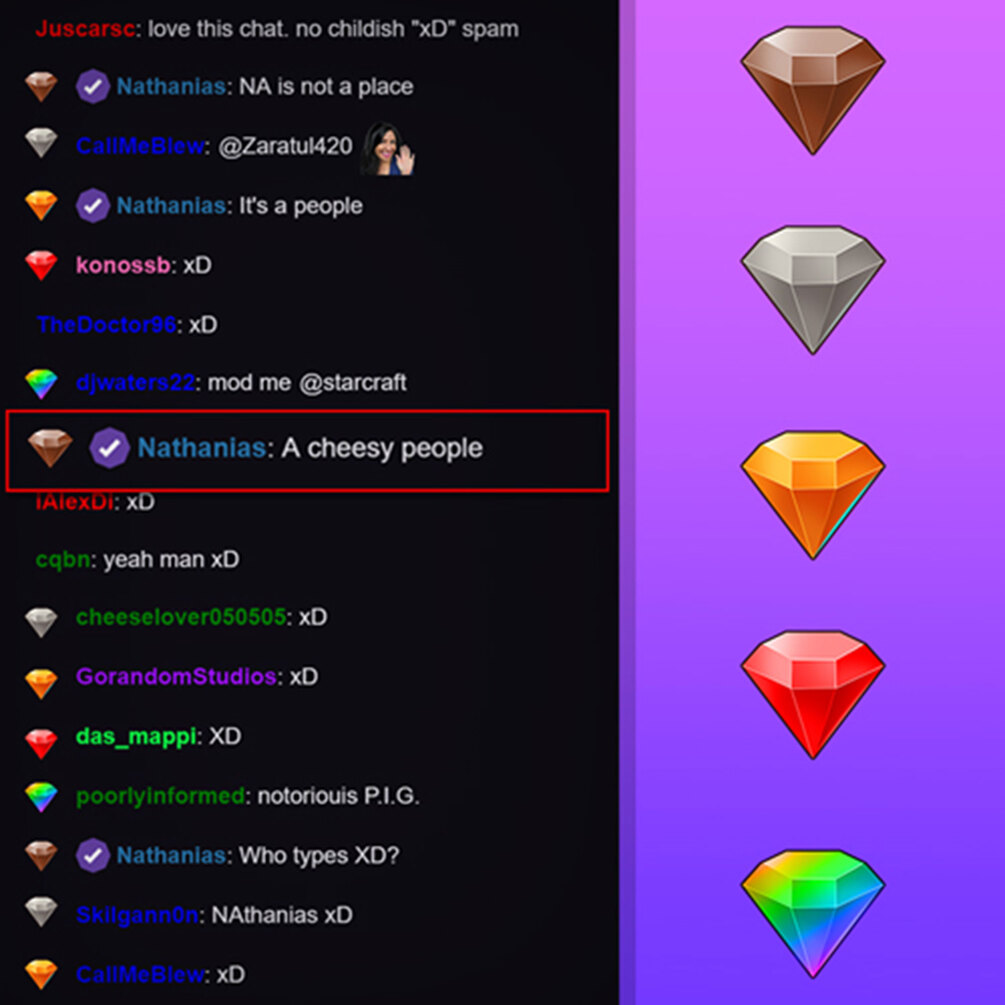Viewport: 1005px width, 1005px height.
Task: Click red gem badge next to konossb
Action: [41, 265]
